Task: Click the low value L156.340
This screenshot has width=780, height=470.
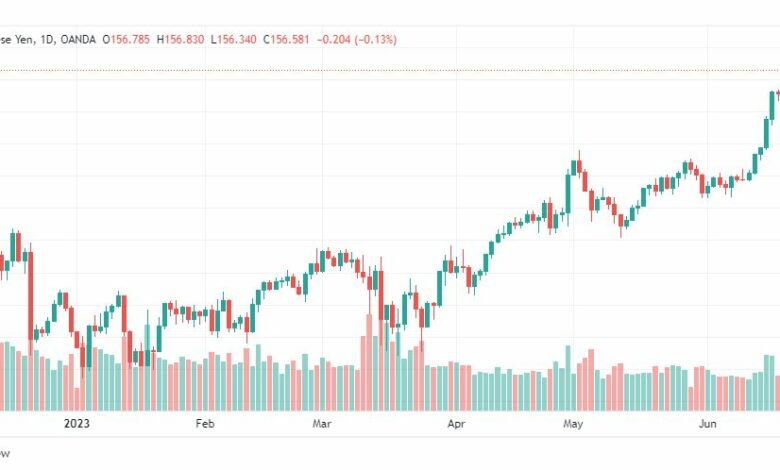Action: pyautogui.click(x=233, y=39)
